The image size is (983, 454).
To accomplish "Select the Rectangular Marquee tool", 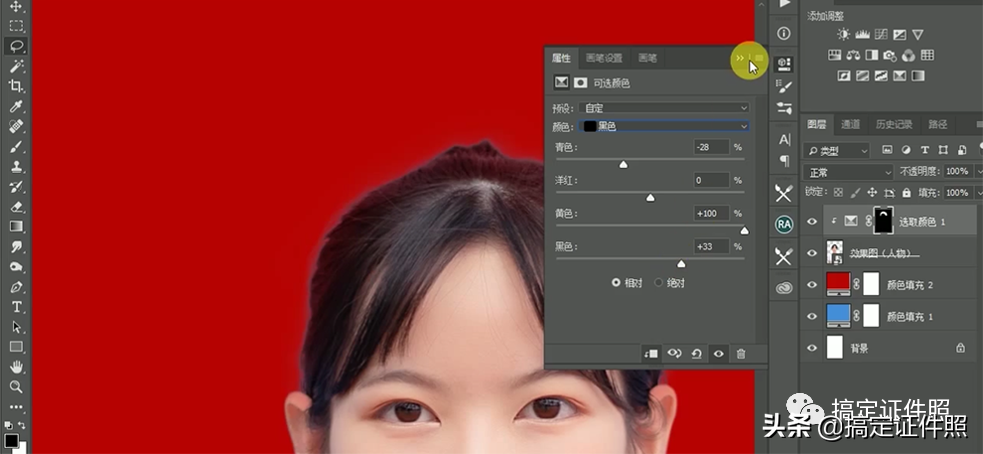I will click(x=16, y=26).
